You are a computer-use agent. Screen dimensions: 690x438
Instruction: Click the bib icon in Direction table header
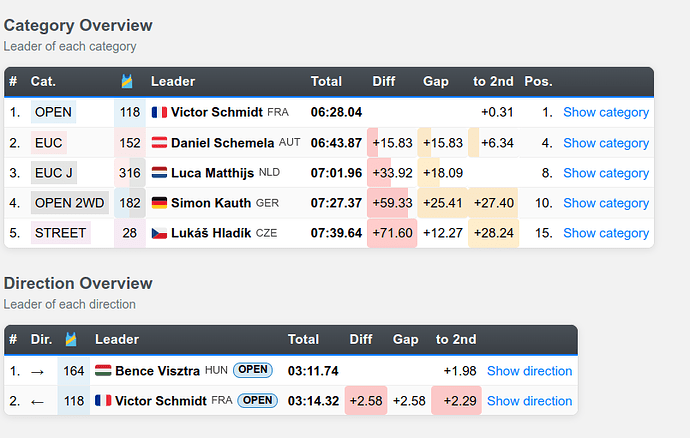71,339
